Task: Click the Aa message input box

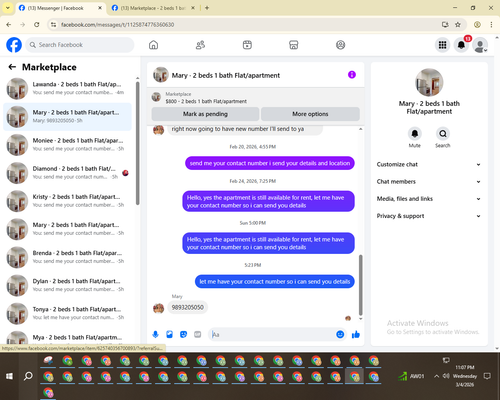Action: point(273,334)
